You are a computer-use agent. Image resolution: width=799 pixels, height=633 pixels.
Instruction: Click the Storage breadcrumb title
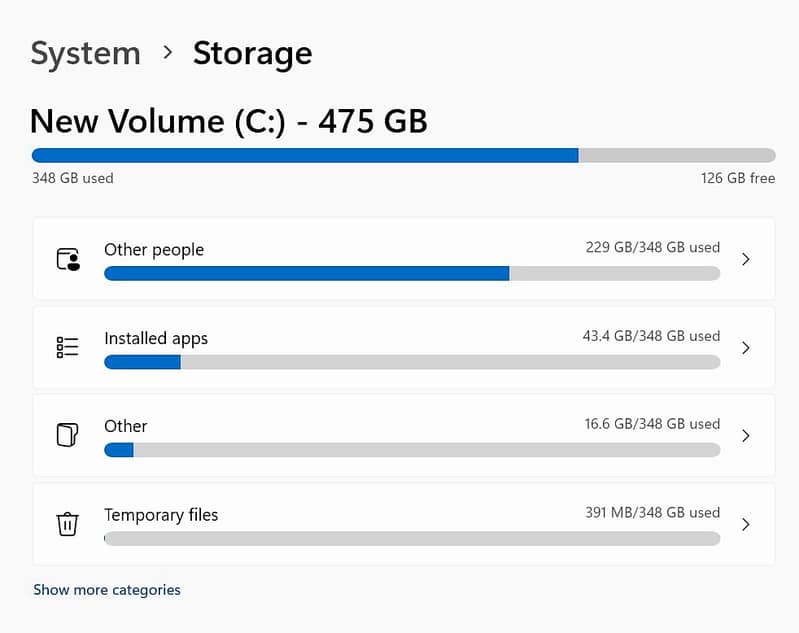click(x=252, y=53)
